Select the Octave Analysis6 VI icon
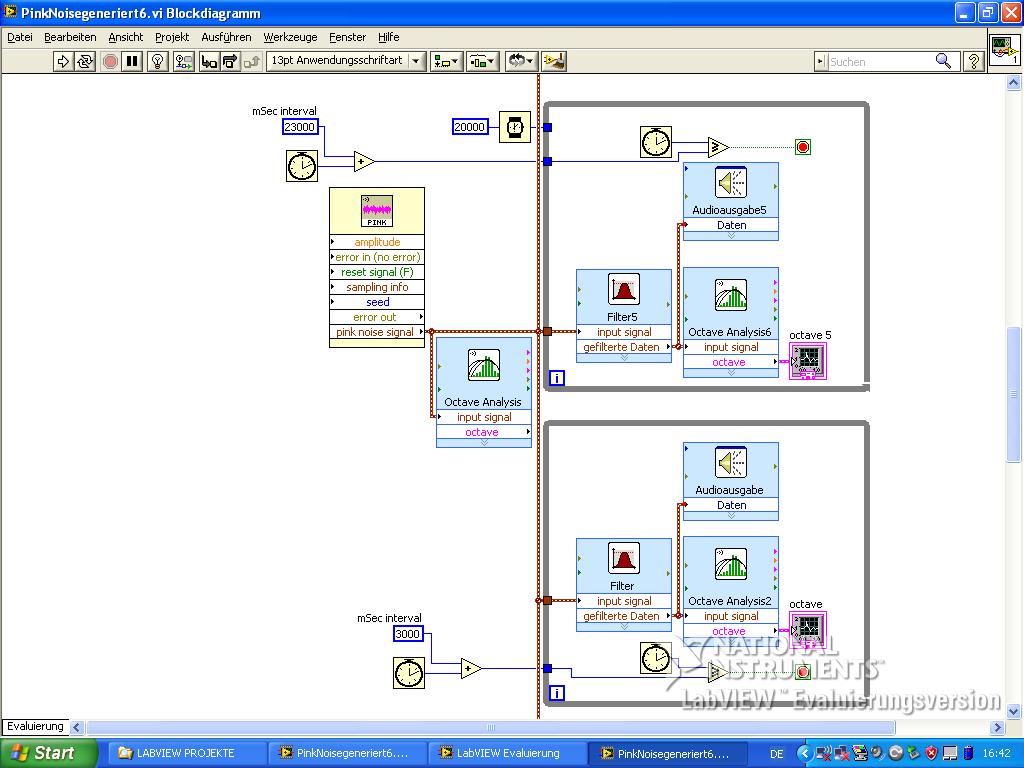Viewport: 1024px width, 768px height. pyautogui.click(x=731, y=295)
